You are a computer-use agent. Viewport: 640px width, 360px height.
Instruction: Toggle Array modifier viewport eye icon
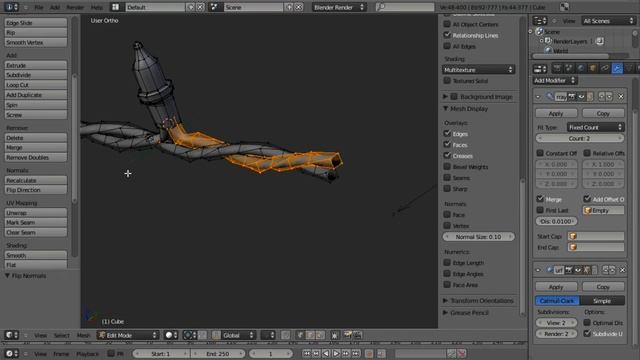581,97
